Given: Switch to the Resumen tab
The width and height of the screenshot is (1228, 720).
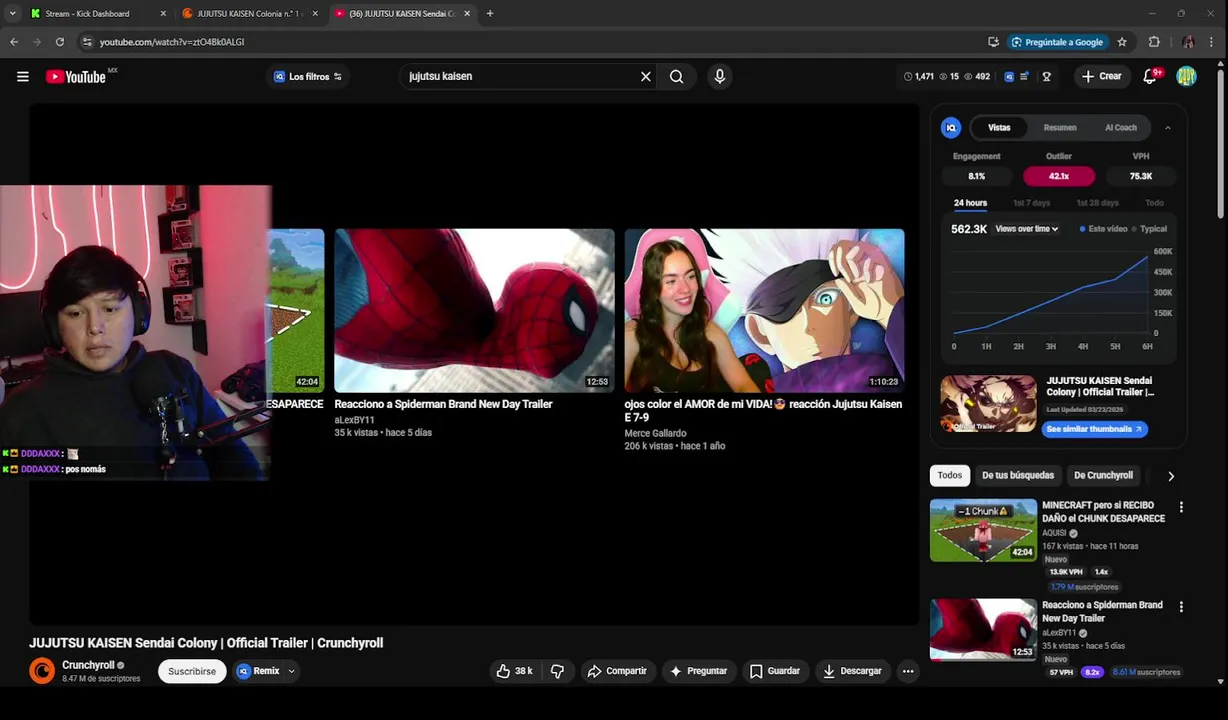Looking at the screenshot, I should (1060, 127).
